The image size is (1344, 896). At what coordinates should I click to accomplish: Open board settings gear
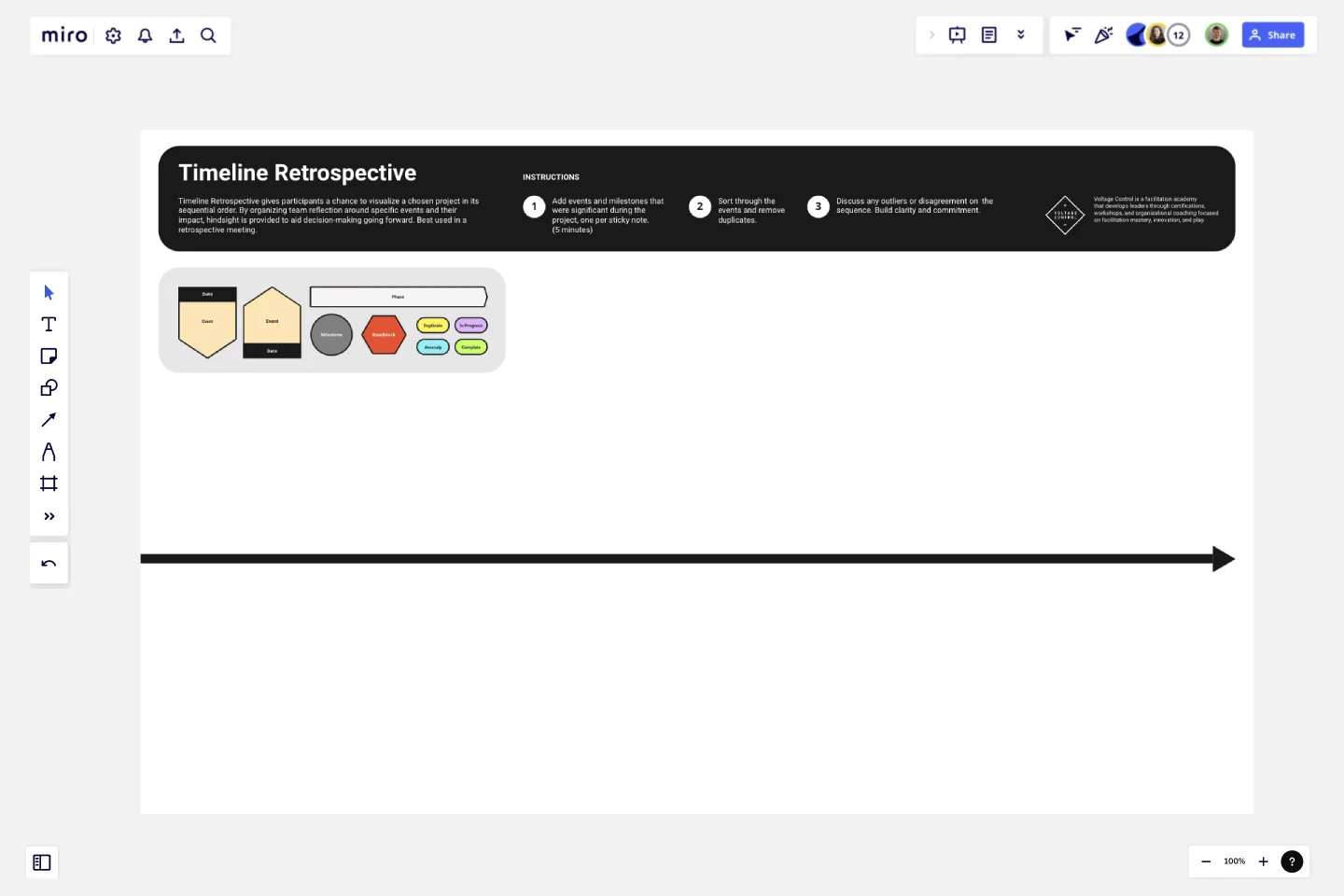(x=114, y=35)
